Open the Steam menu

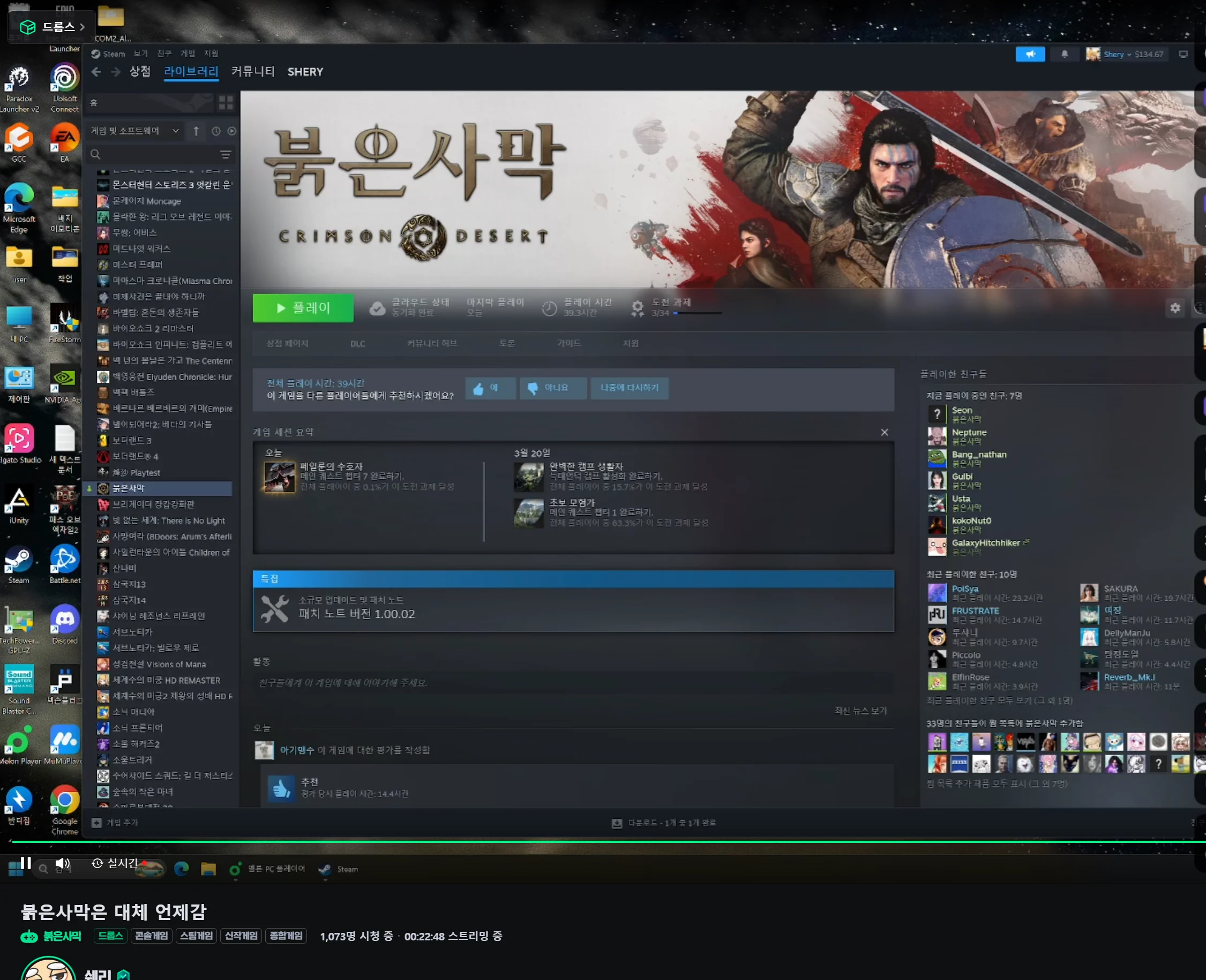(108, 54)
